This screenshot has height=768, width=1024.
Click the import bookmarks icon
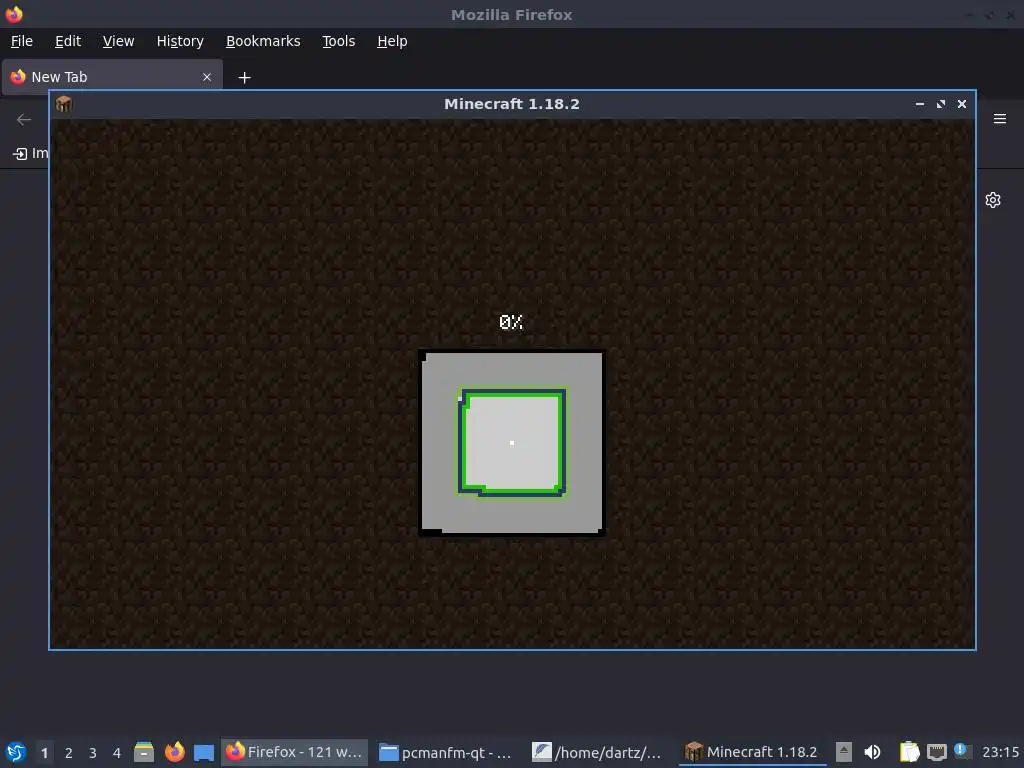tap(20, 153)
